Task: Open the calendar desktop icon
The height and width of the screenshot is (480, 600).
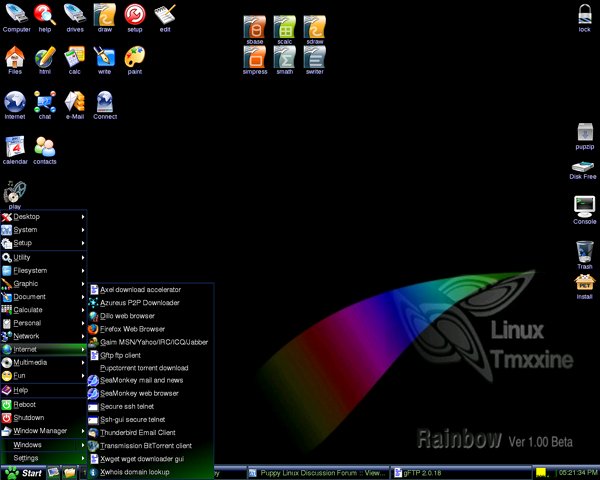Action: [15, 150]
